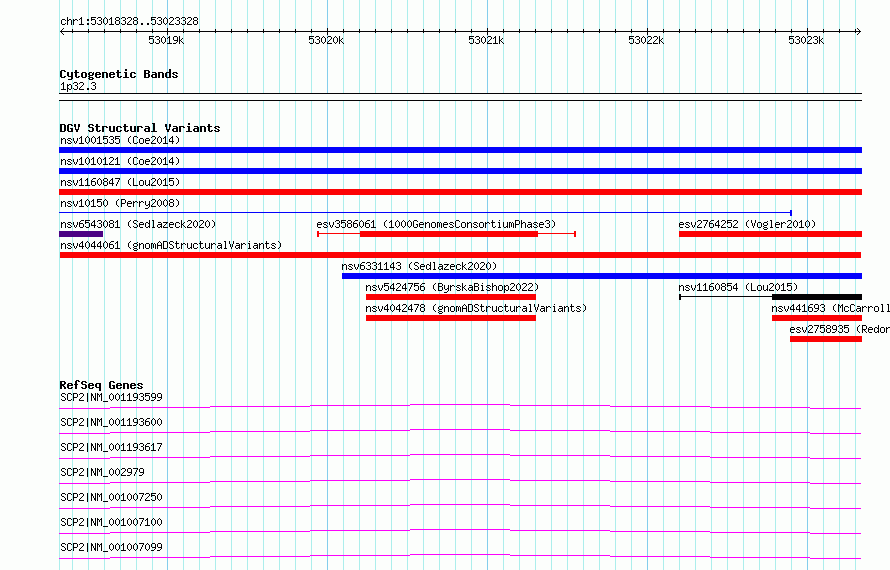890x570 pixels.
Task: Click the esv3586061 red variant bar
Action: click(448, 234)
